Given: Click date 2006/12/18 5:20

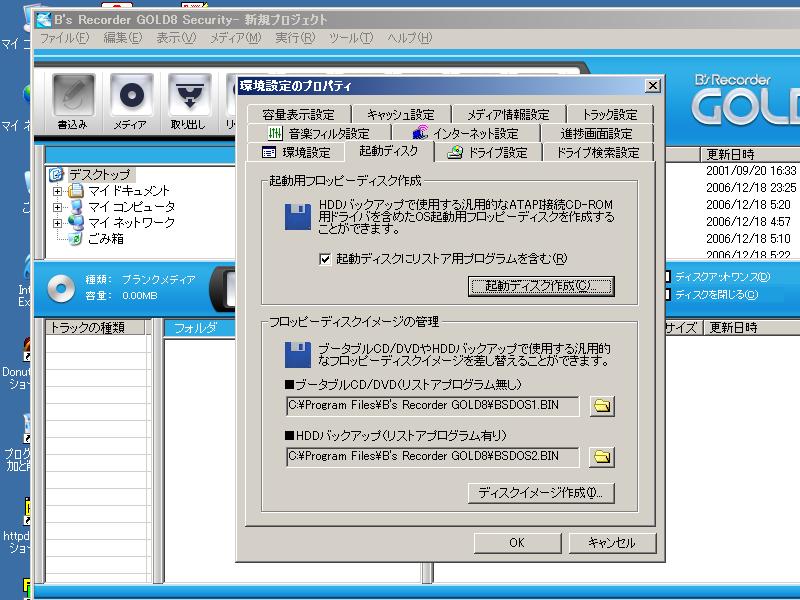Looking at the screenshot, I should click(x=748, y=205).
